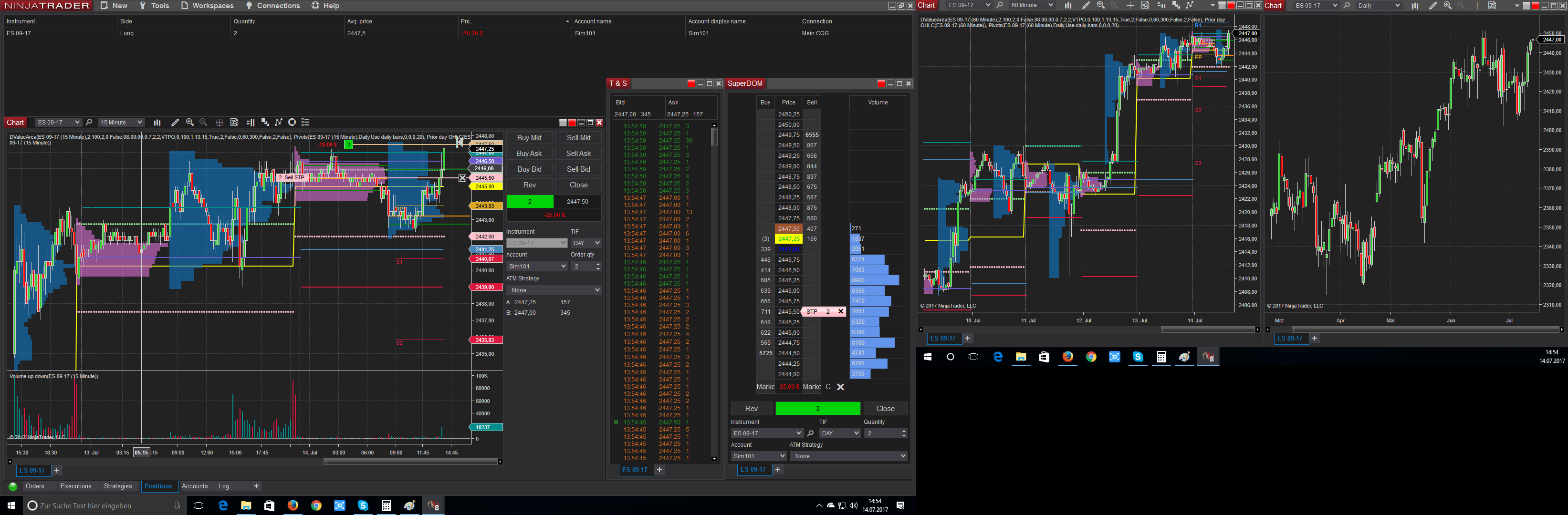Toggle the red link button in 15 Minute chart
Viewport: 1568px width, 515px height.
point(572,123)
